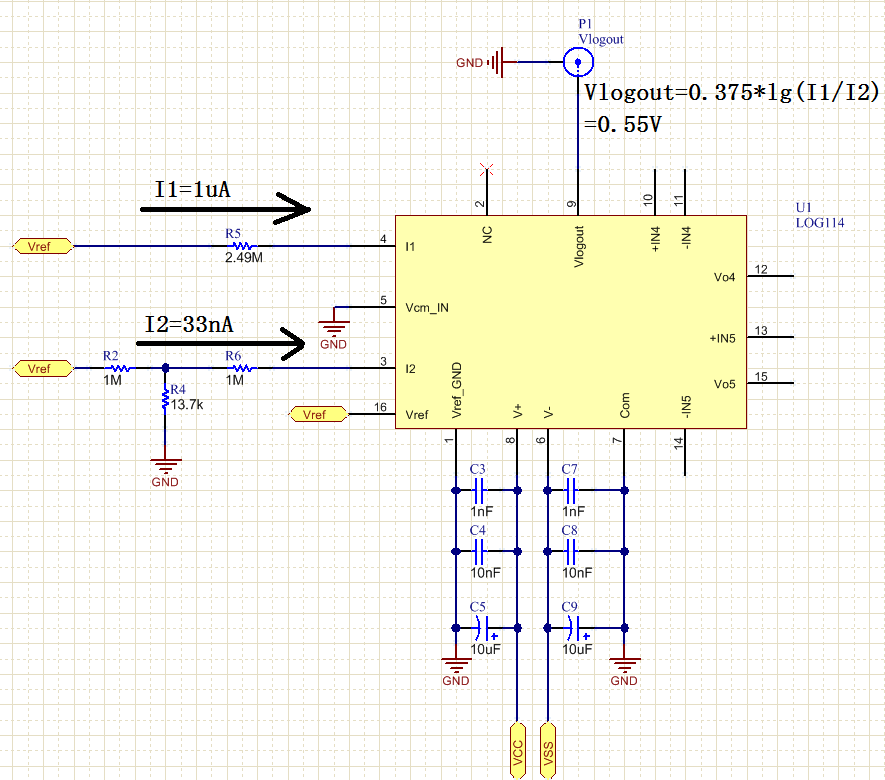Select Vref port connected to R5
This screenshot has width=885, height=780.
(x=43, y=246)
